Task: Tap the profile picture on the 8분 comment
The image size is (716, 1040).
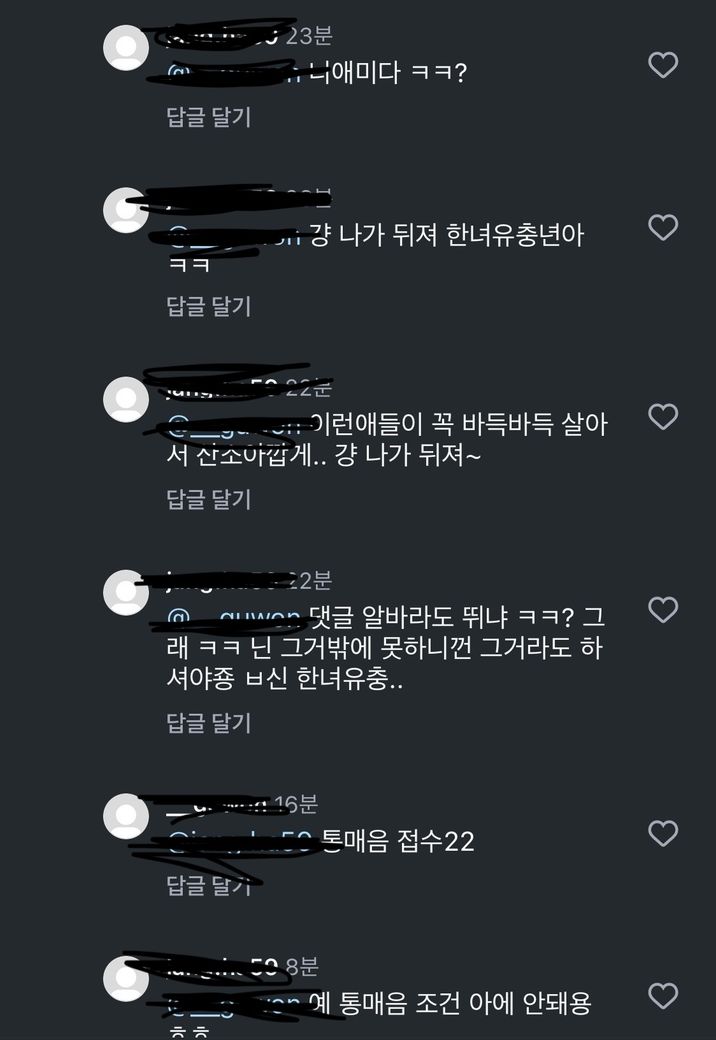Action: click(126, 979)
